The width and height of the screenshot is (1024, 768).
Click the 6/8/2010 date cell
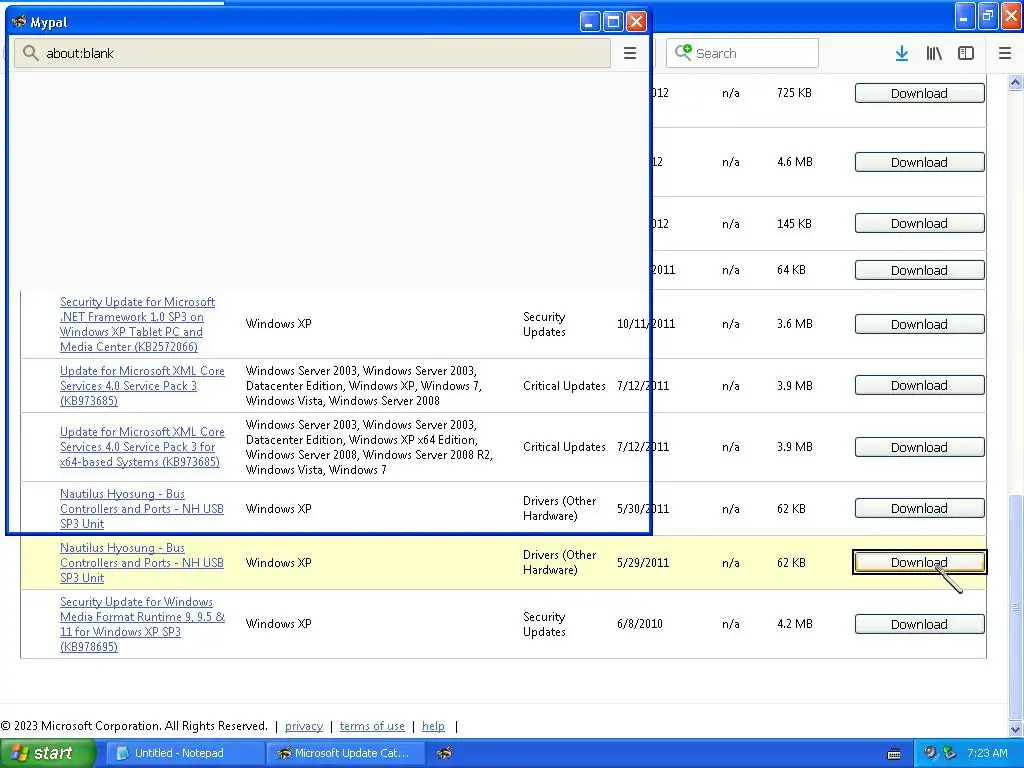(x=639, y=624)
